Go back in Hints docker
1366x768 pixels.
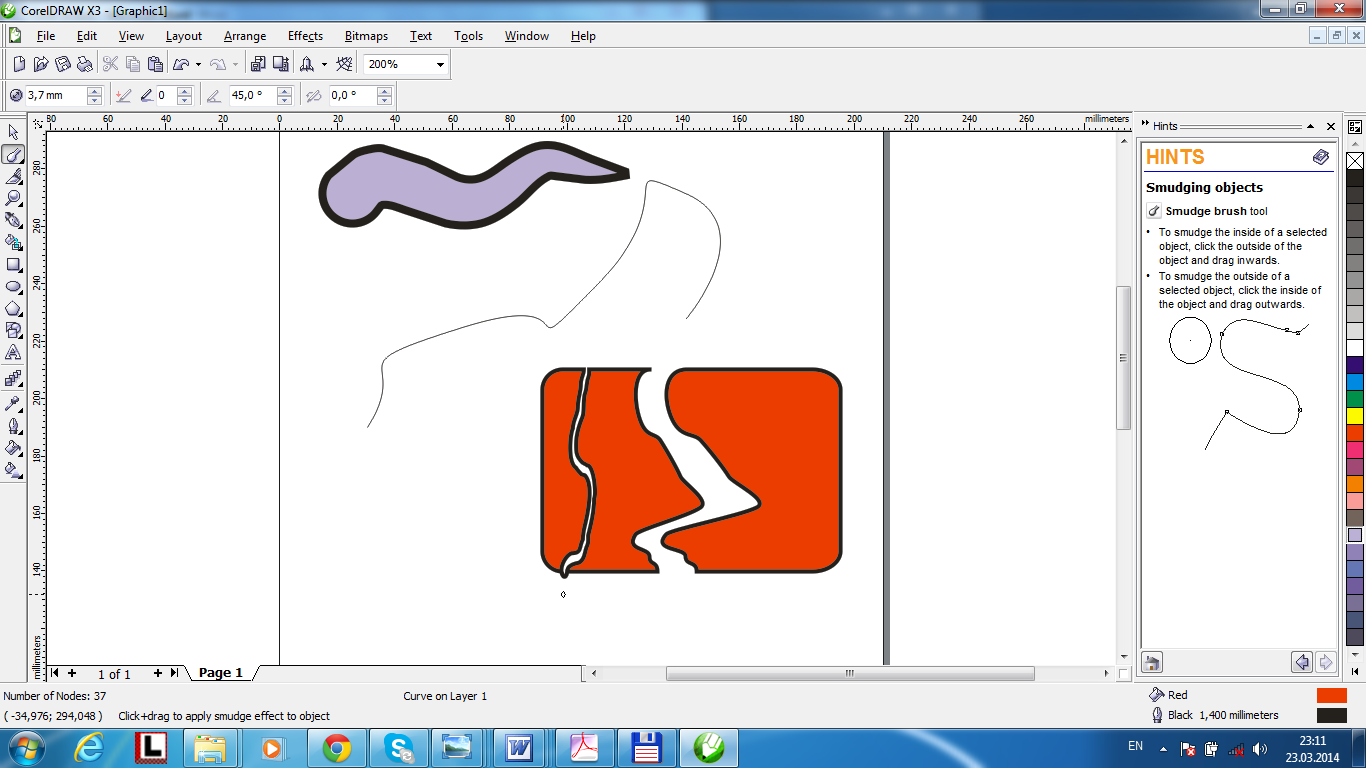coord(1302,662)
